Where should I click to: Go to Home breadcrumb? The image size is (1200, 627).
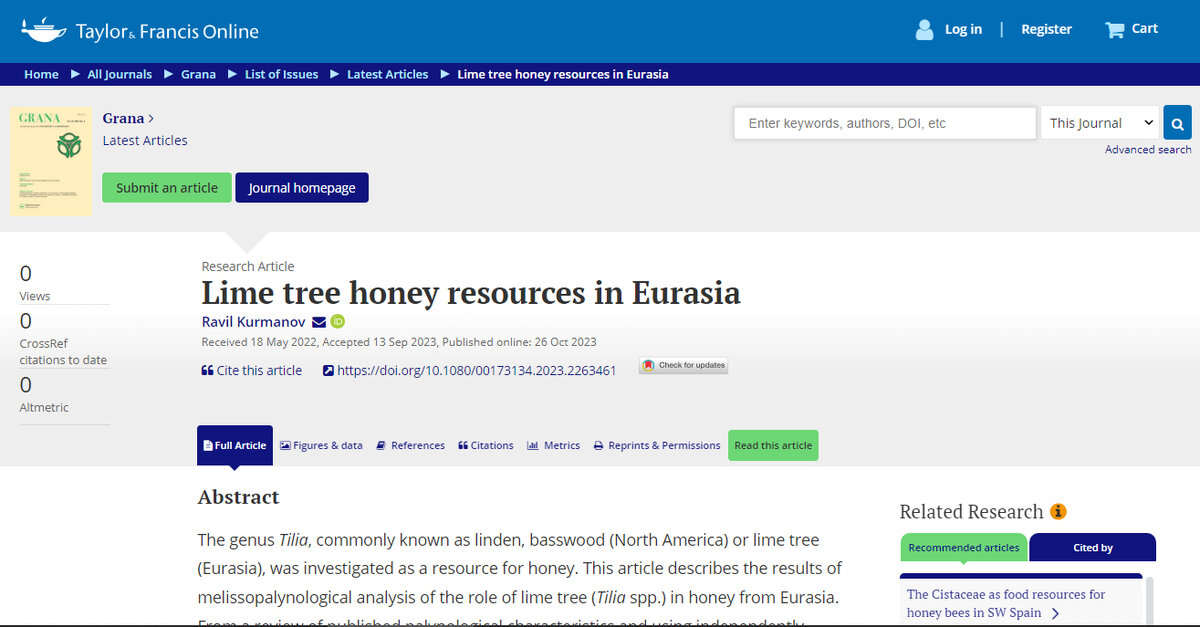(41, 74)
